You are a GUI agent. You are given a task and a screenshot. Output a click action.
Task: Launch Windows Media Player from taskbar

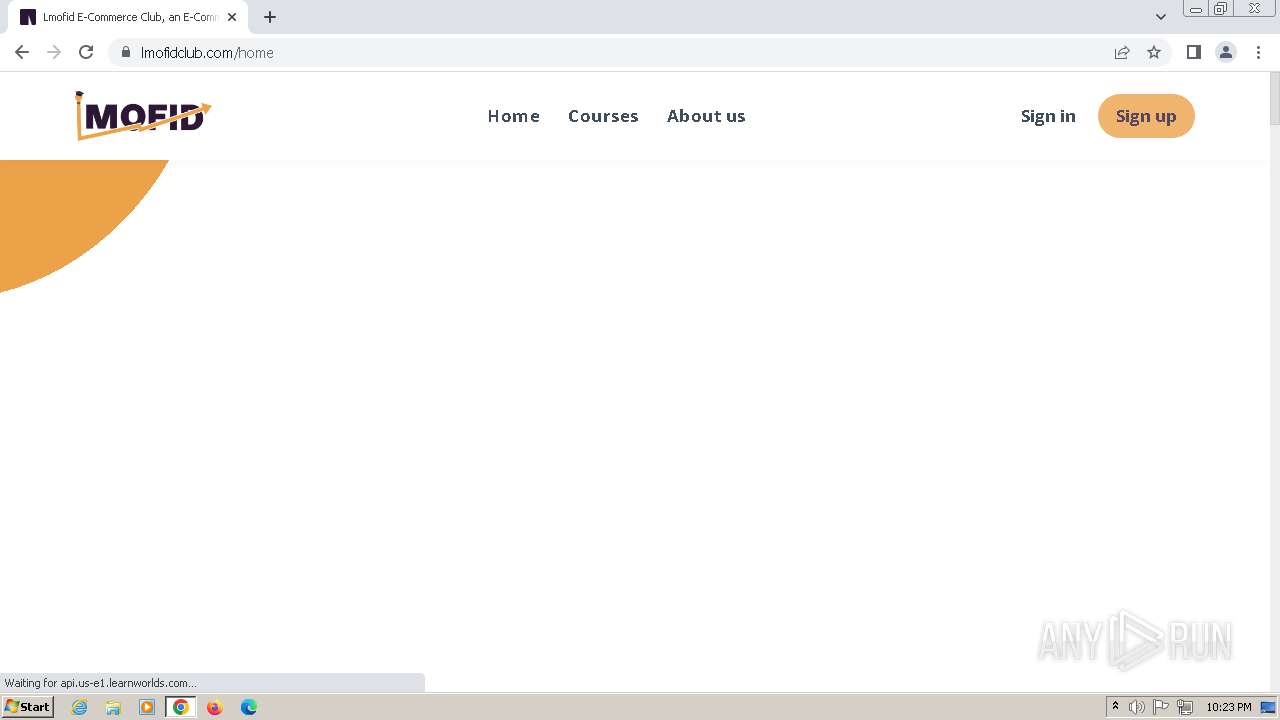click(147, 707)
